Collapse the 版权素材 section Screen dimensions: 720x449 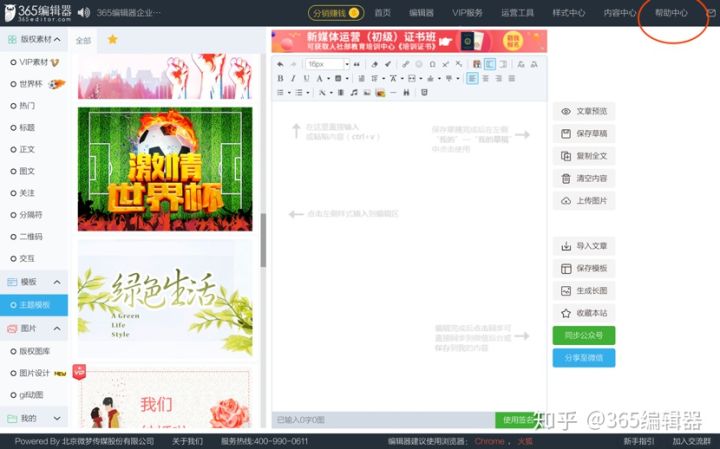[57, 39]
